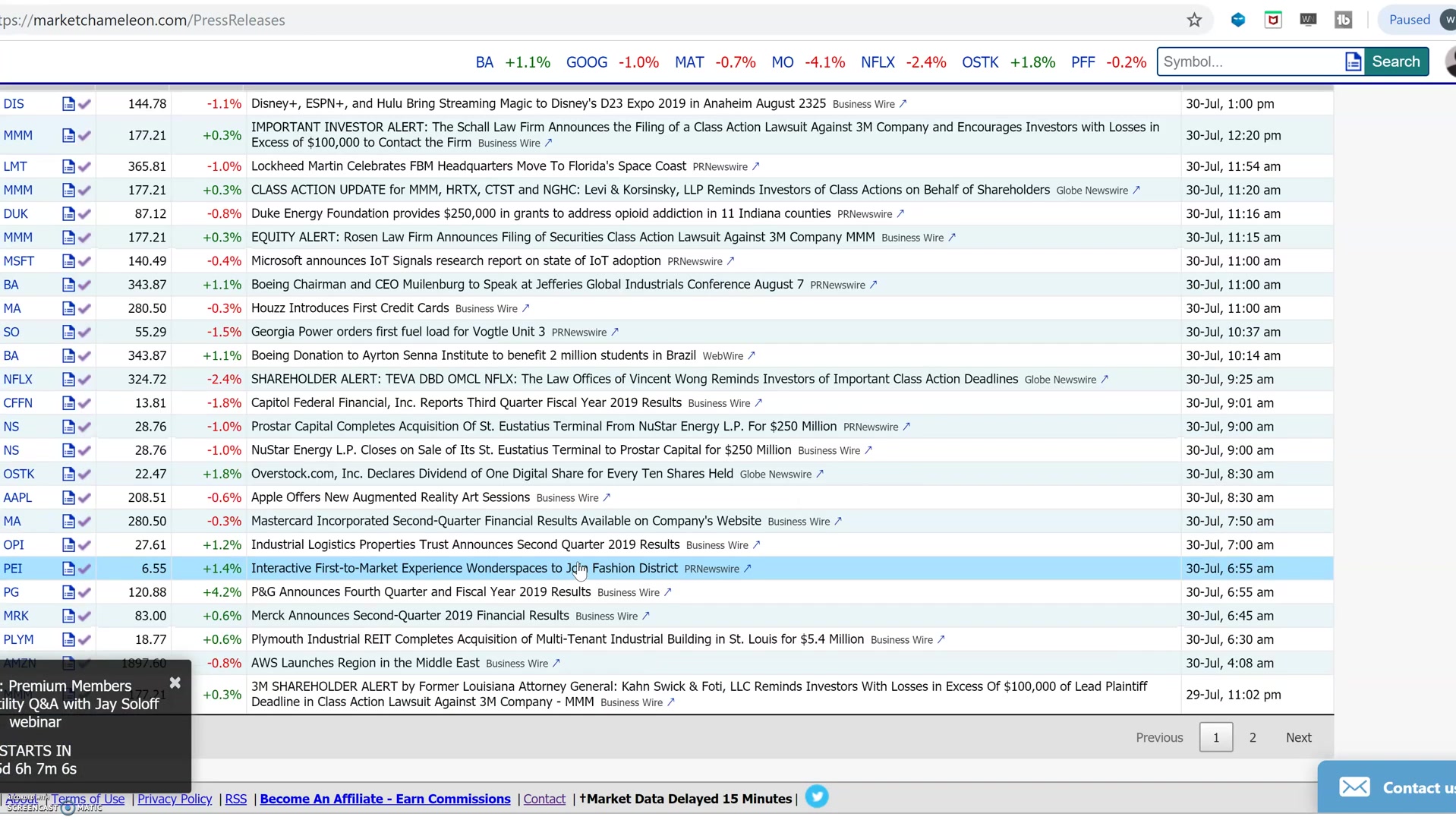
Task: Click the bookmark star in the address bar
Action: [x=1194, y=20]
